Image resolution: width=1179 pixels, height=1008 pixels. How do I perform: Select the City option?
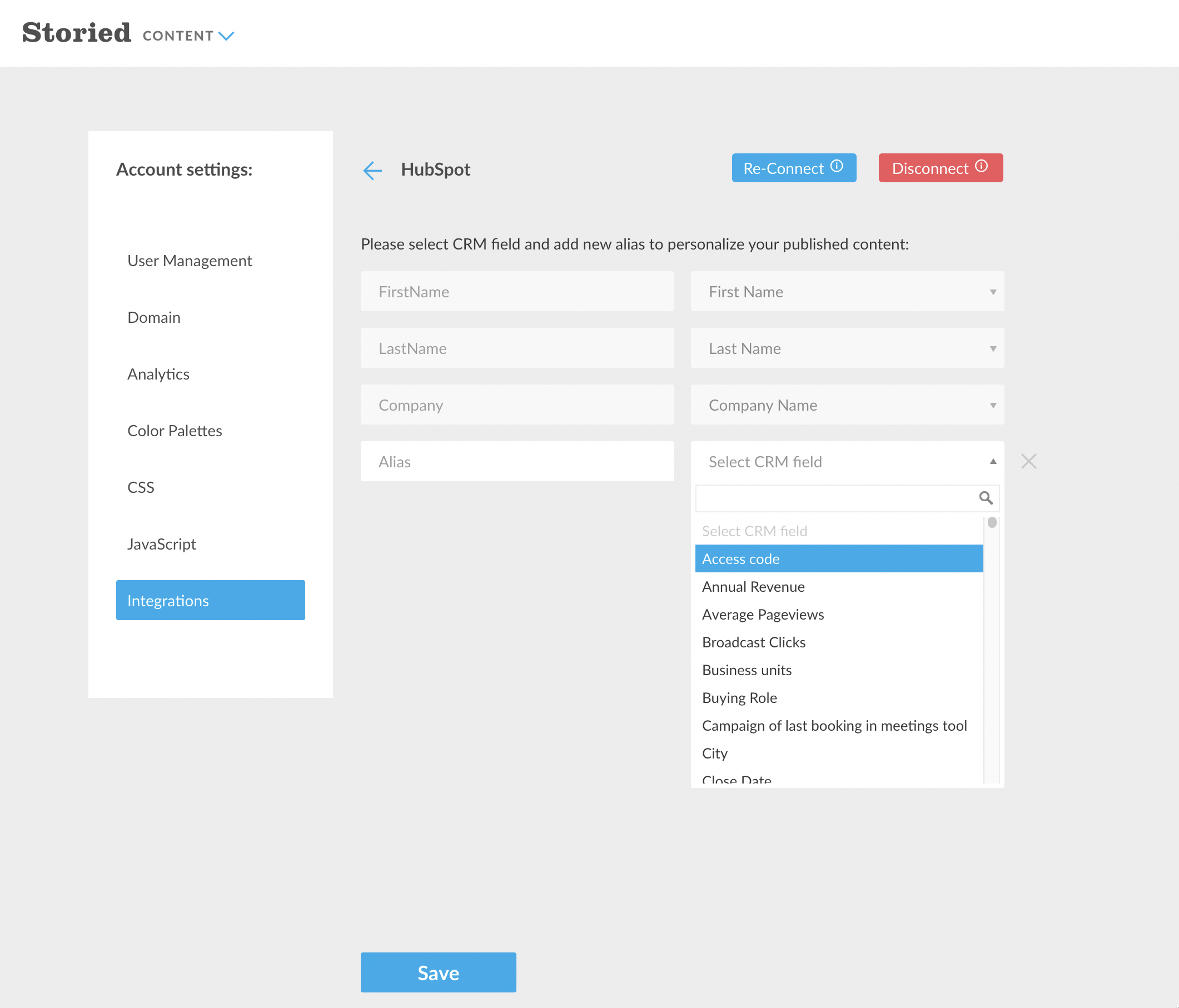point(715,753)
